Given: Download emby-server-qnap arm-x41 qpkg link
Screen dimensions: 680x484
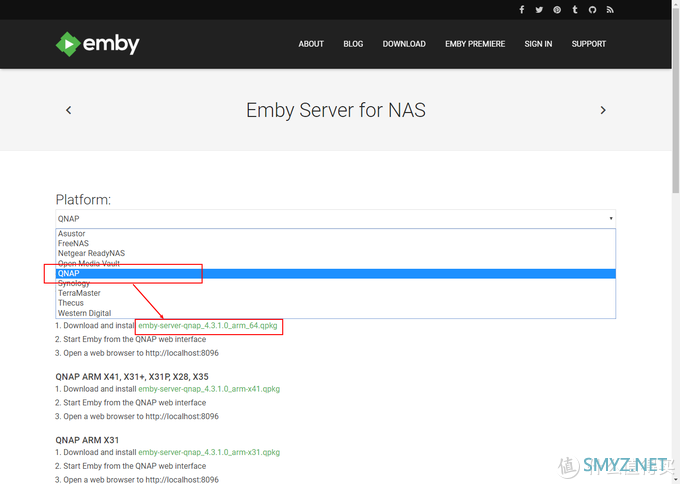Looking at the screenshot, I should click(x=209, y=389).
